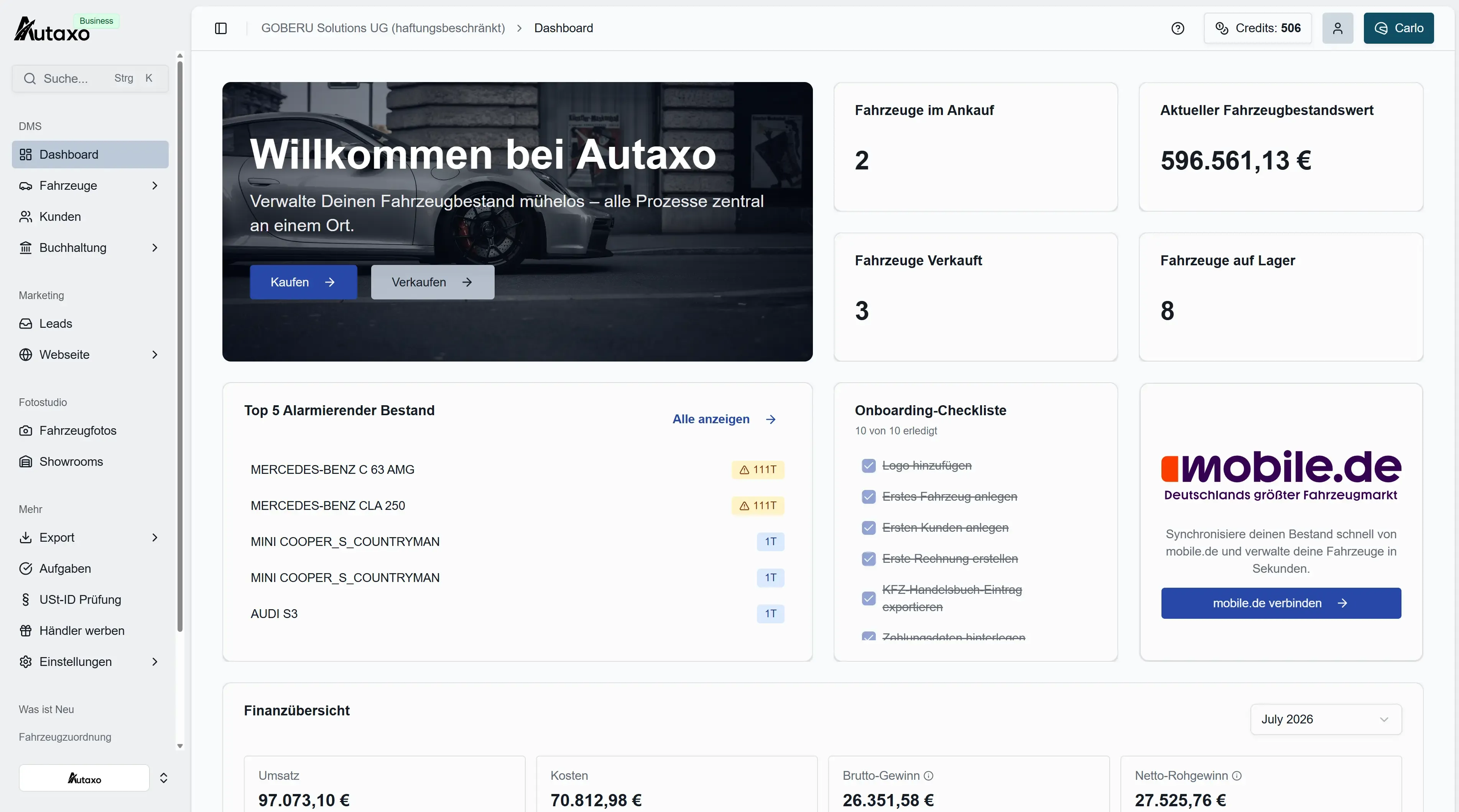Toggle the Erste Rechnung erstellen checkbox
This screenshot has height=812, width=1459.
pyautogui.click(x=868, y=559)
